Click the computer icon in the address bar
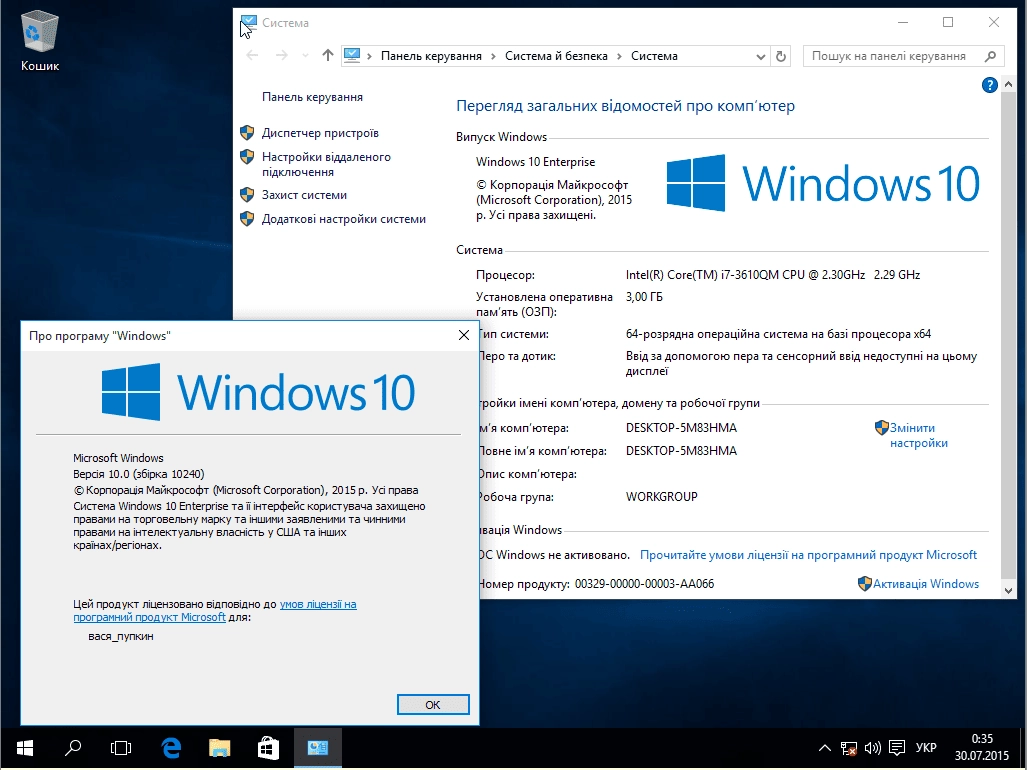Image resolution: width=1027 pixels, height=770 pixels. [x=352, y=56]
